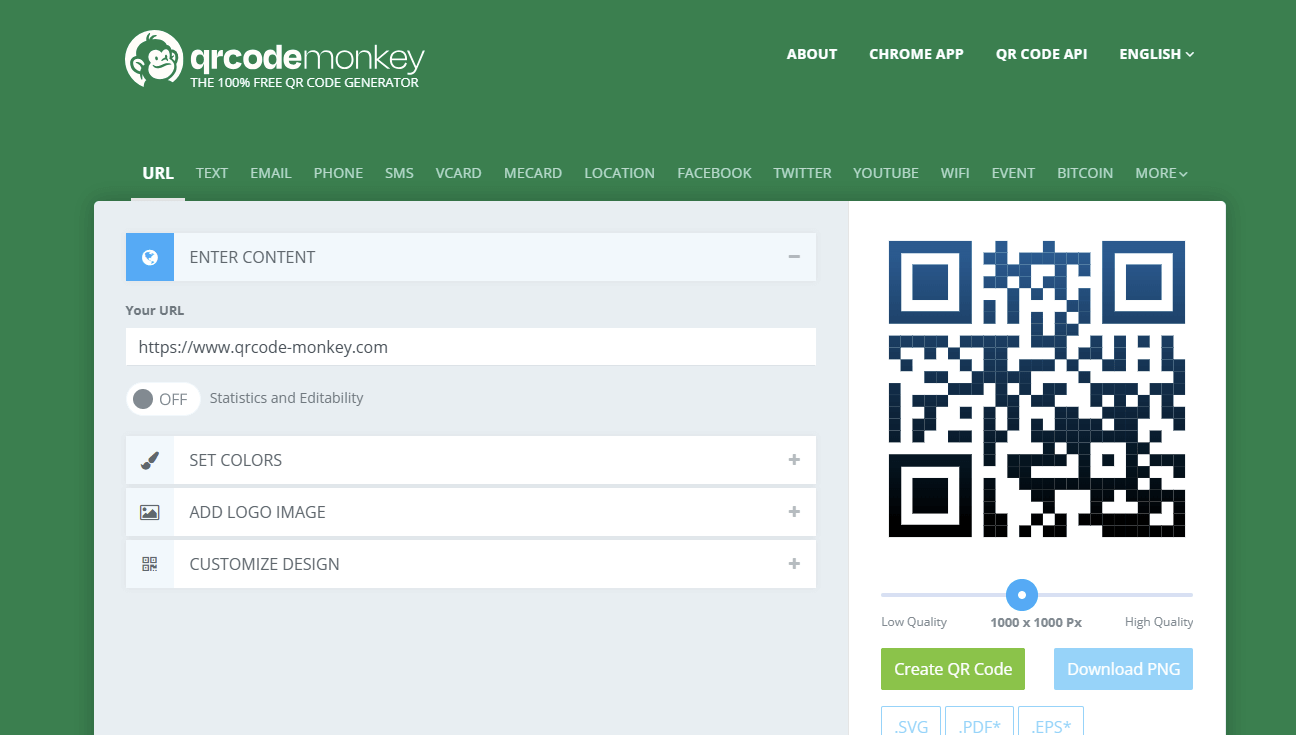Click the Download PNG button
Image resolution: width=1296 pixels, height=735 pixels.
[1123, 669]
